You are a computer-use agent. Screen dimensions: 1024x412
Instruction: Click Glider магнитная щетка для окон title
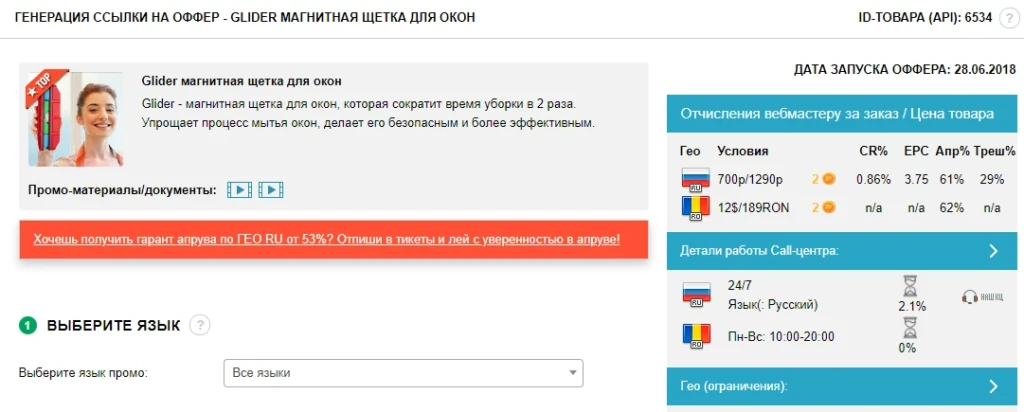click(242, 82)
